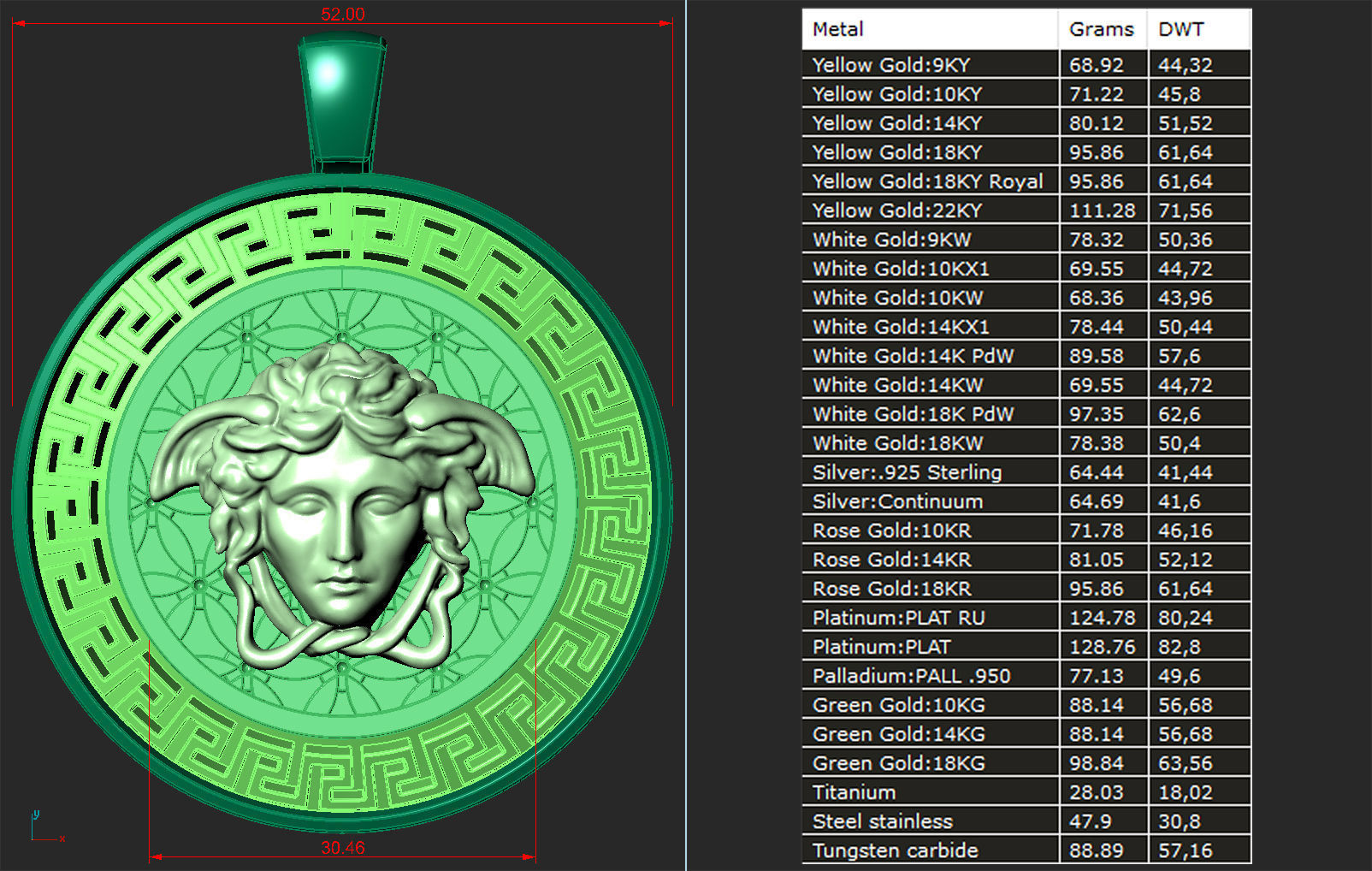This screenshot has height=871, width=1372.
Task: Select the Green Gold:10KG metal name
Action: [898, 705]
